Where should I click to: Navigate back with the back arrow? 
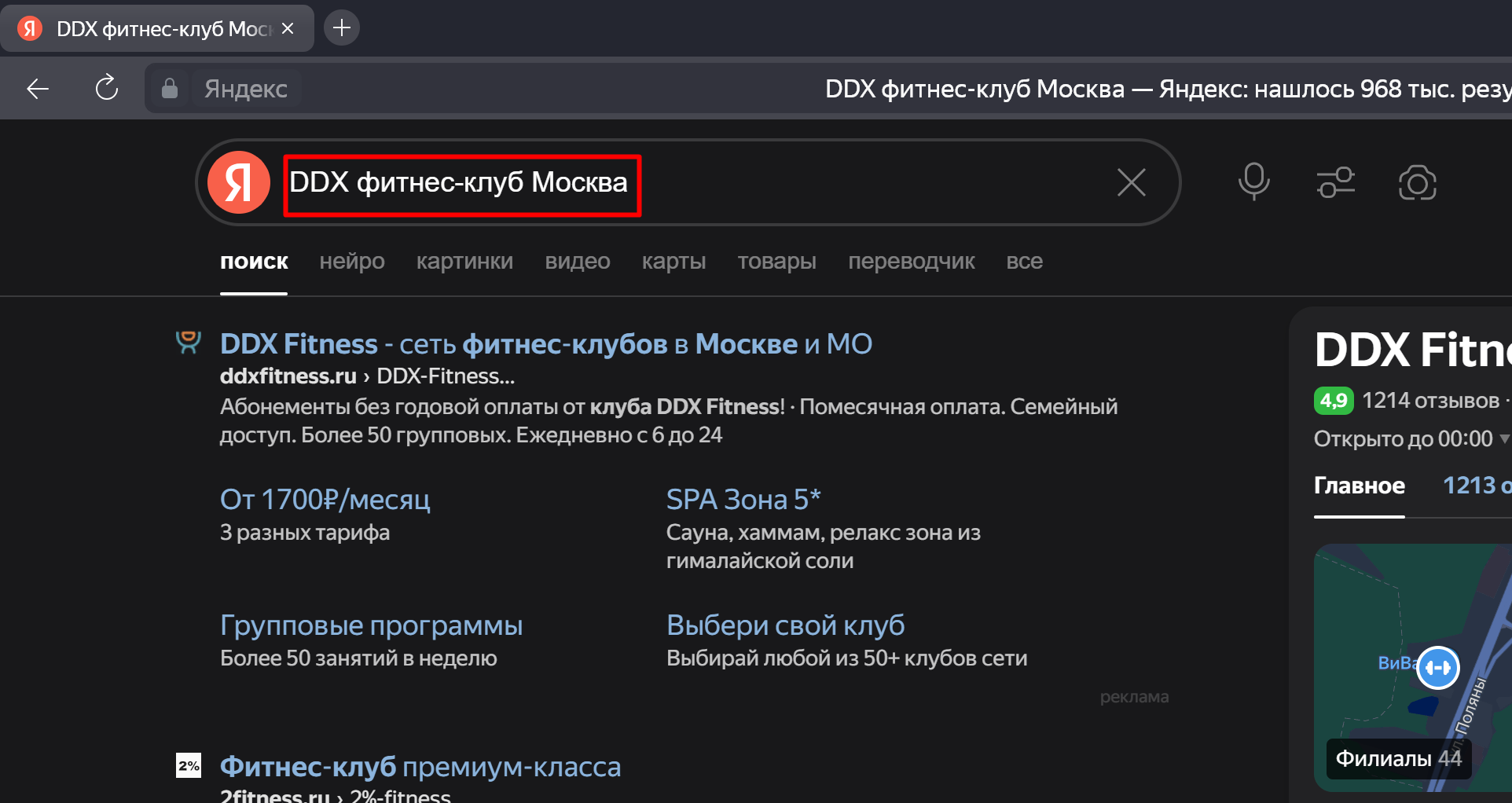38,88
